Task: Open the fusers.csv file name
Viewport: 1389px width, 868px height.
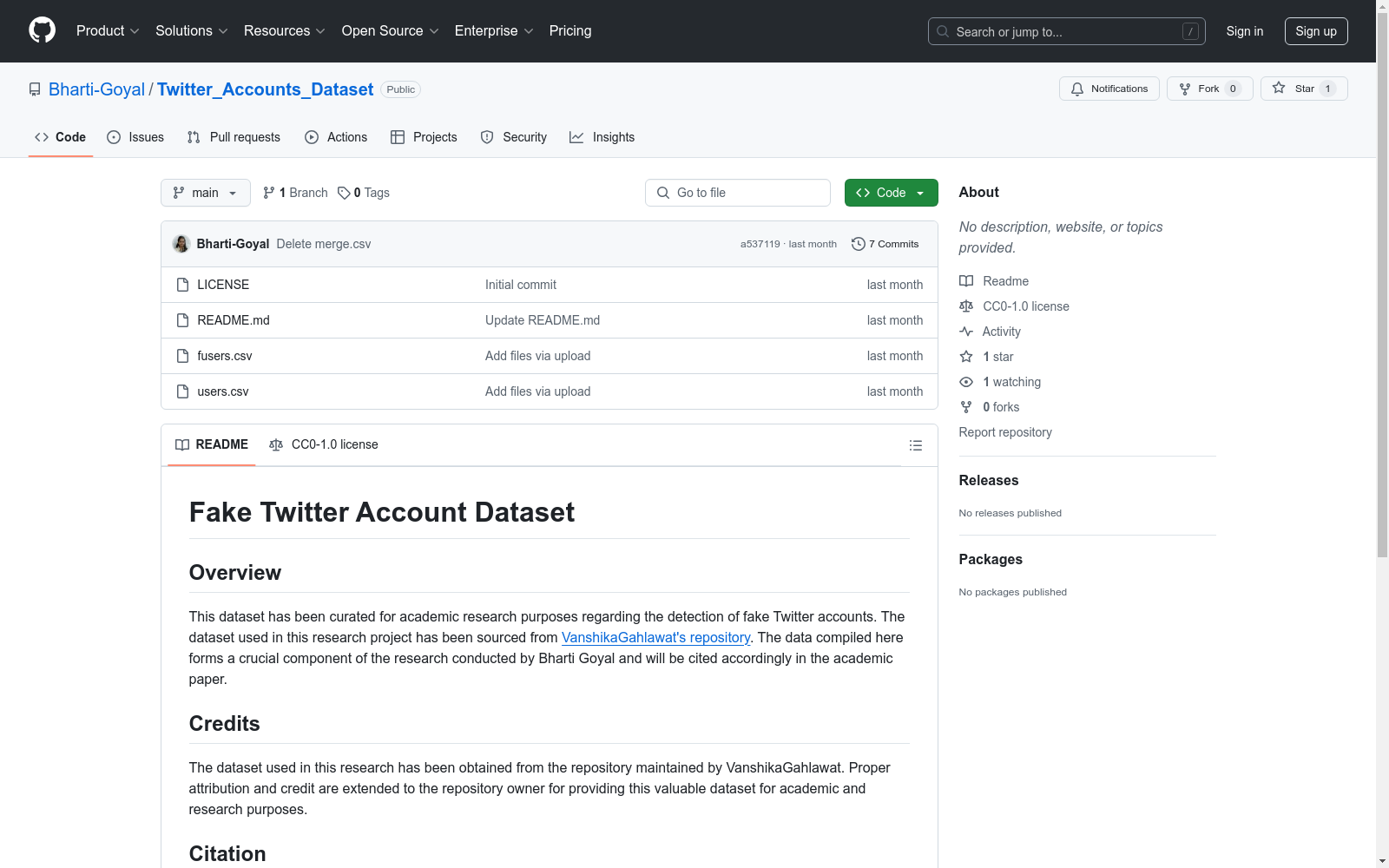Action: [225, 356]
